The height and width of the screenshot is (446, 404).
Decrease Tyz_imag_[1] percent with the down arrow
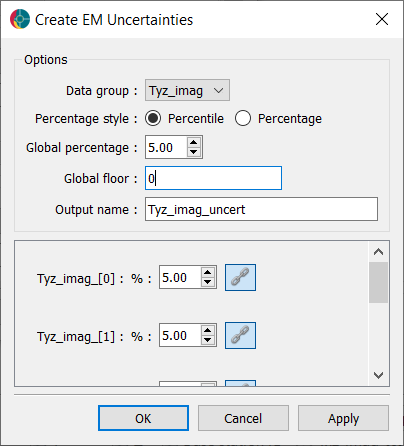[208, 340]
